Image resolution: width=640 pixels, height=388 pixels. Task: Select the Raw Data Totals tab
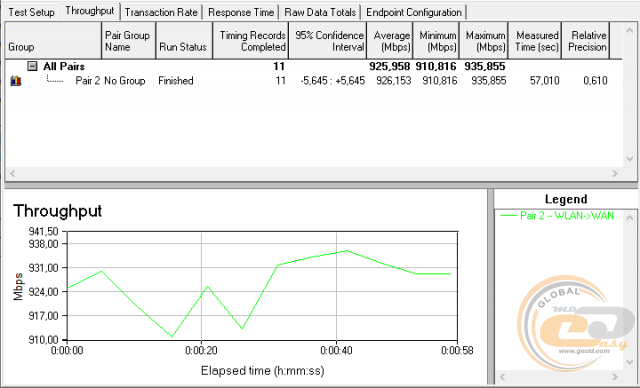click(320, 12)
